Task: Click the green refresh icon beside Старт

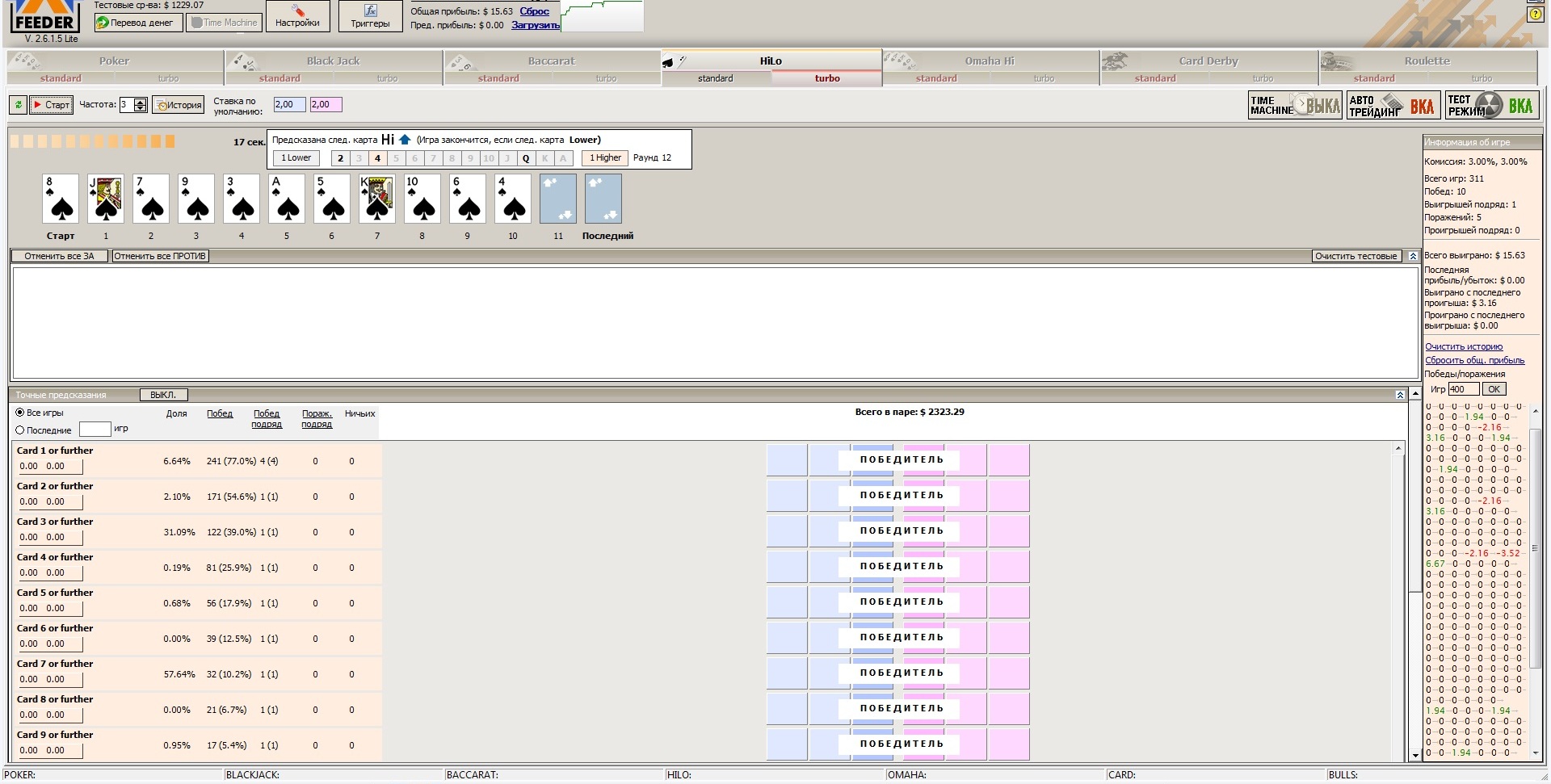Action: [18, 104]
